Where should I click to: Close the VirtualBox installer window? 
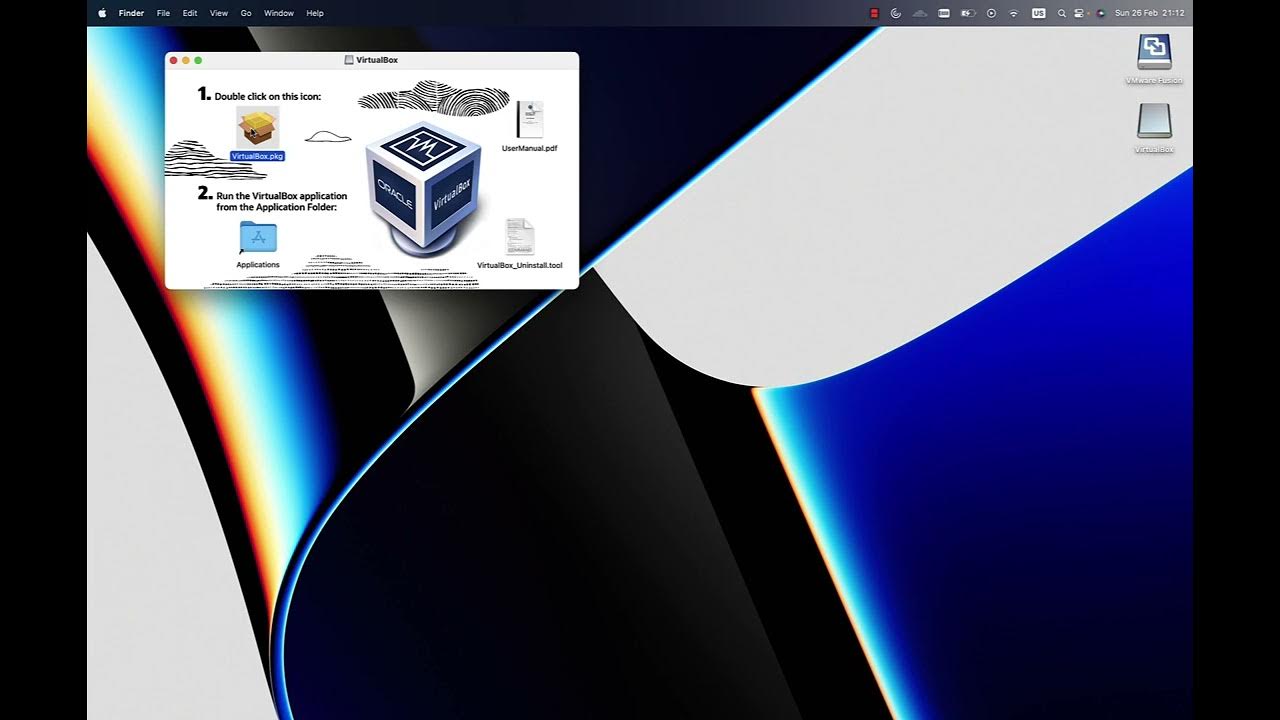(174, 61)
